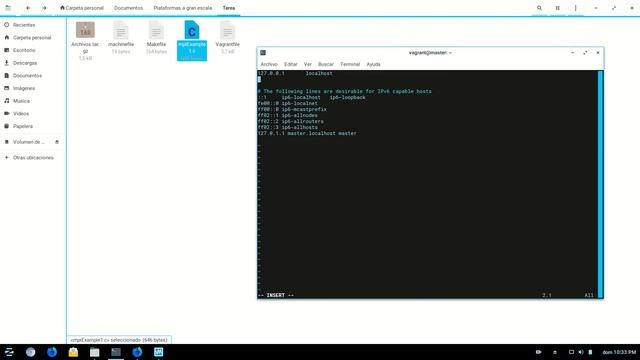Click the terminal vertical scrollbar

click(600, 184)
